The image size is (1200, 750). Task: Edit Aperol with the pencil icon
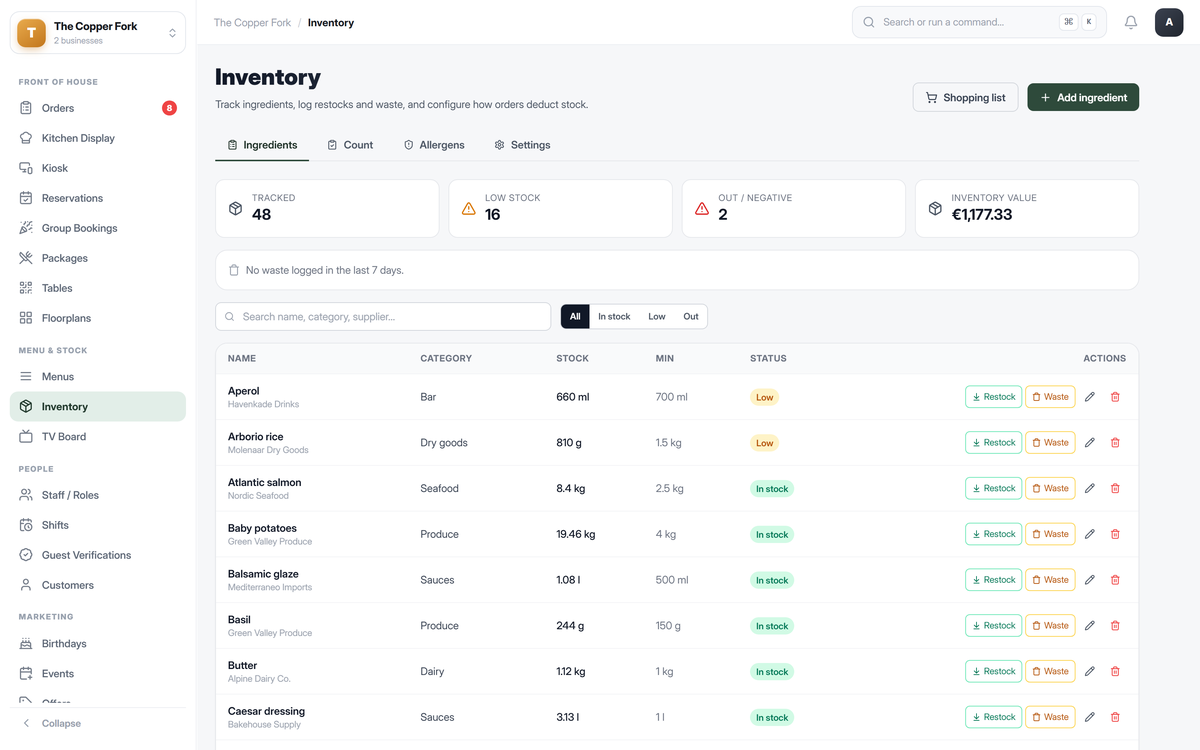coord(1090,397)
